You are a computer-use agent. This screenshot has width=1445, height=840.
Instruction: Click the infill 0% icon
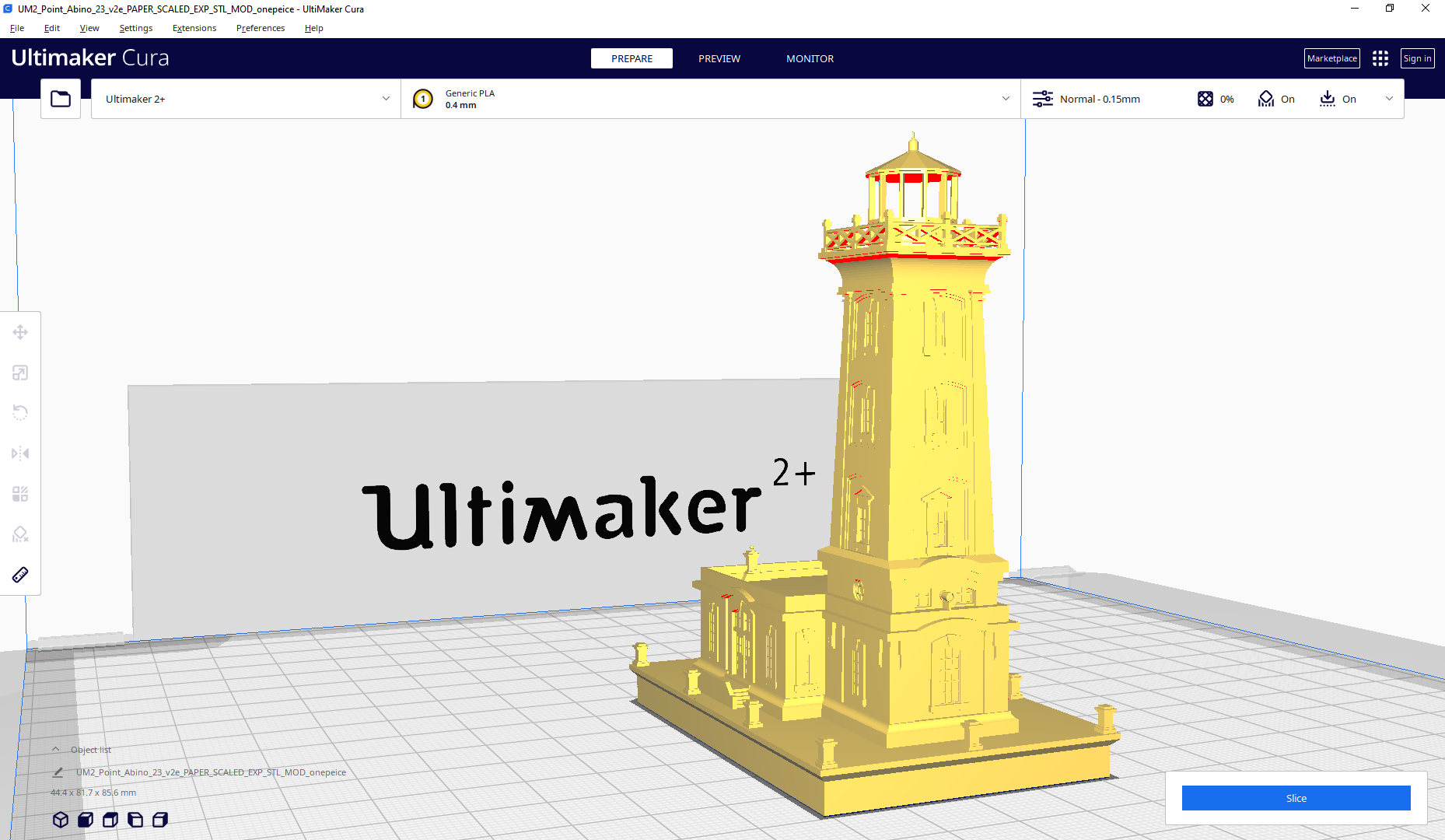[x=1205, y=99]
